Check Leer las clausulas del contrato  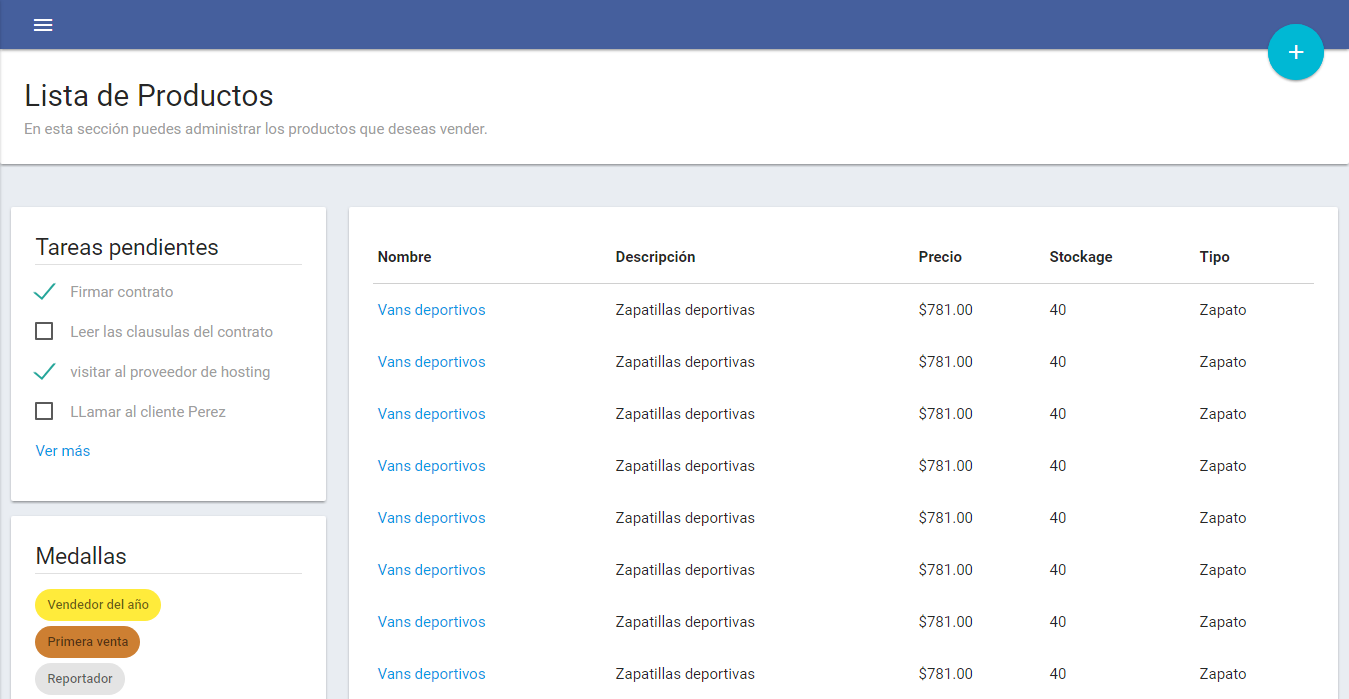pos(44,331)
